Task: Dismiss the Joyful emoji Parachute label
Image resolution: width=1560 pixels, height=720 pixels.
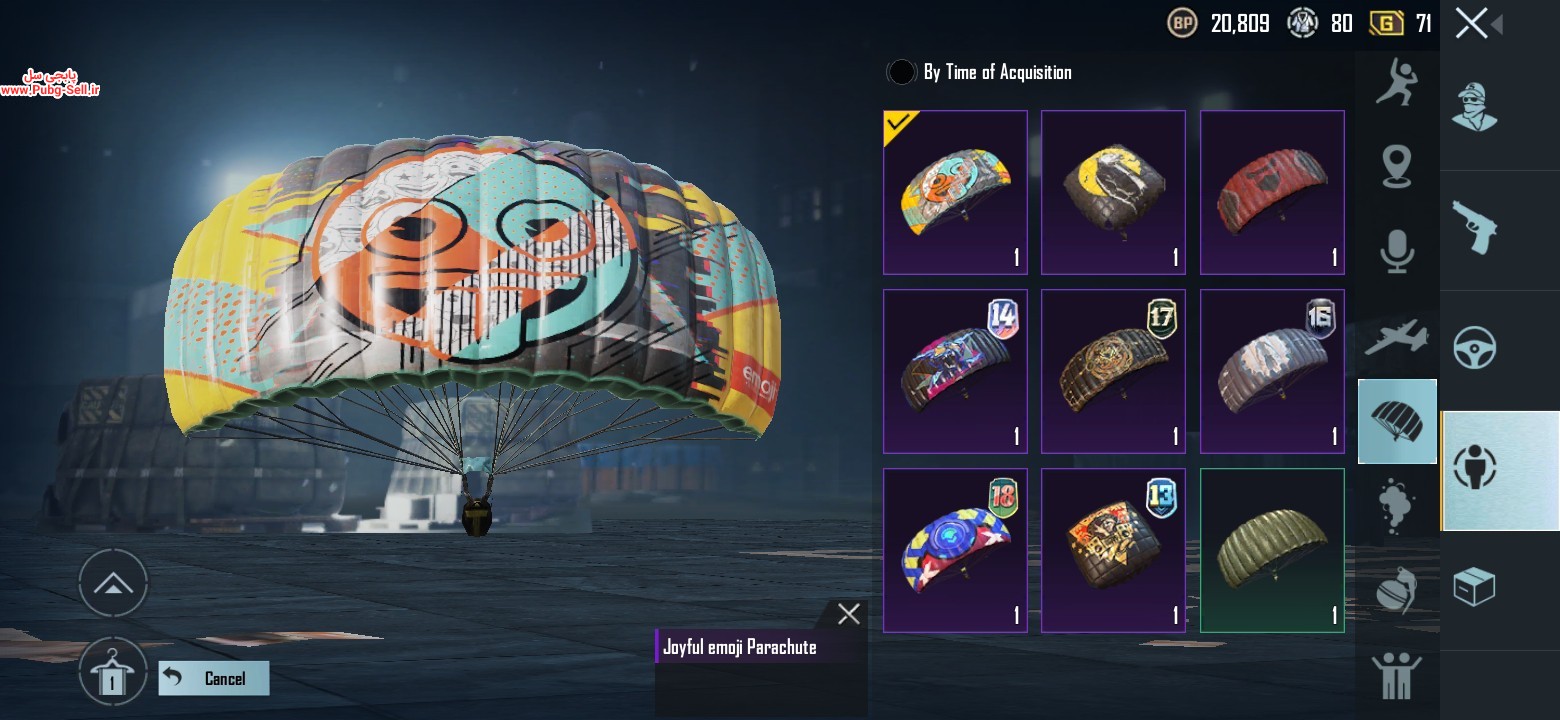Action: pyautogui.click(x=848, y=614)
